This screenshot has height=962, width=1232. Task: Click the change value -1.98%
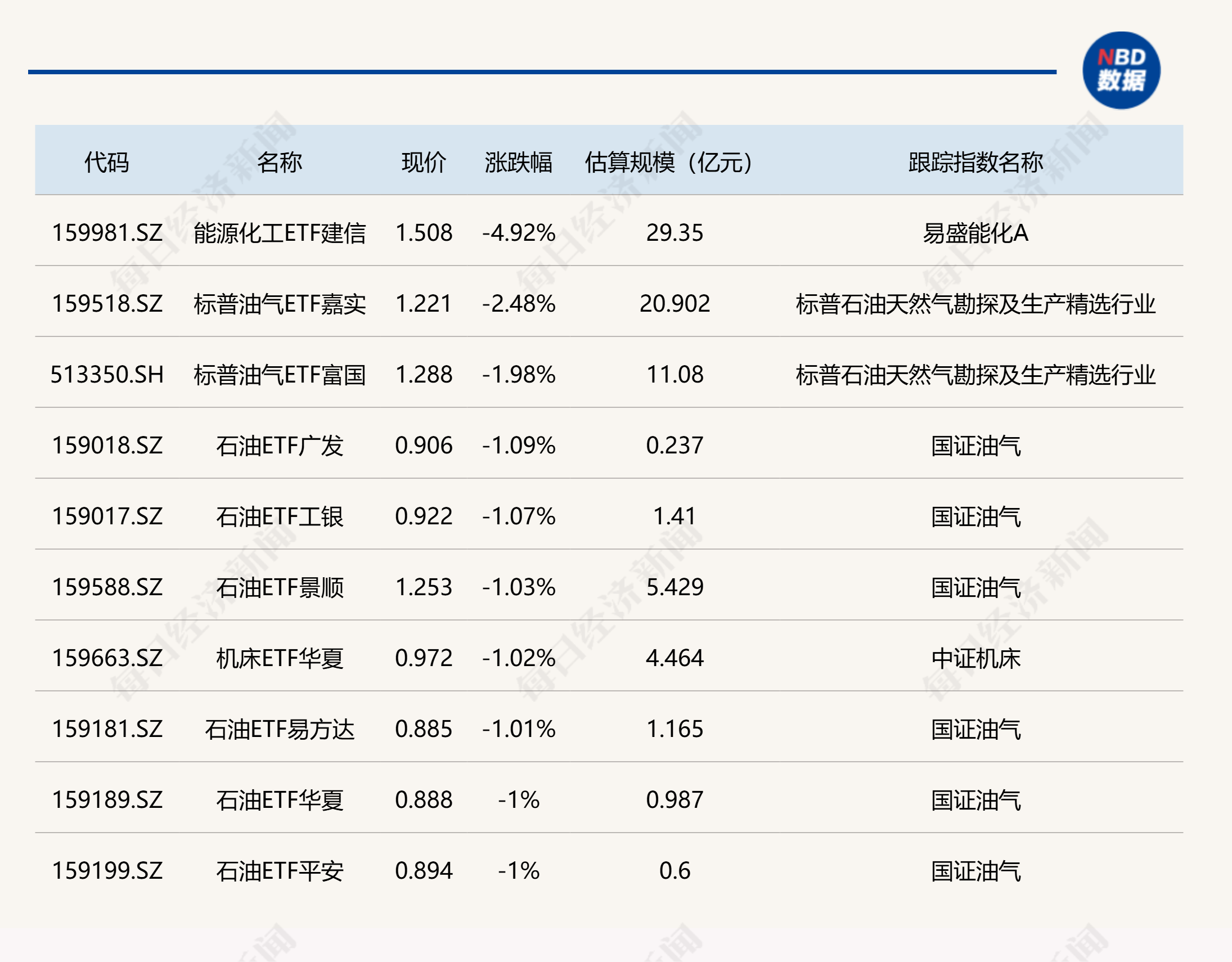click(519, 375)
